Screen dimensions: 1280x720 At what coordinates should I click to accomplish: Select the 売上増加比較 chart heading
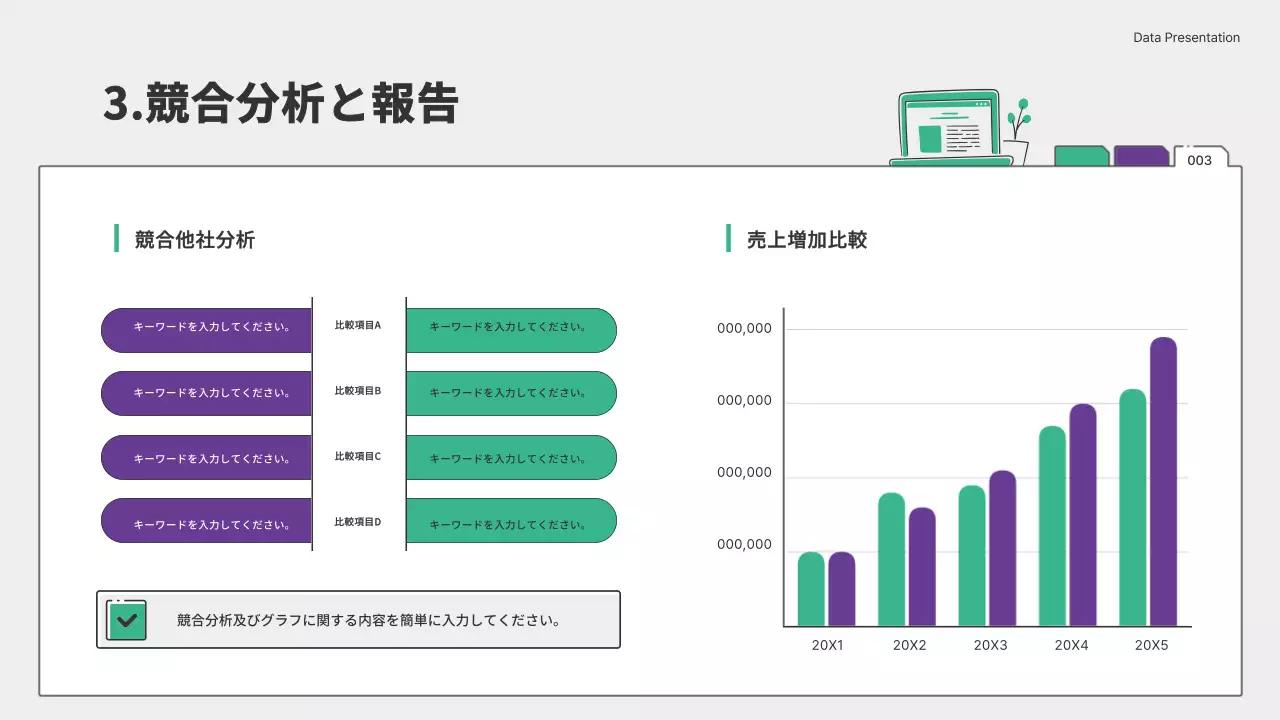pos(806,240)
